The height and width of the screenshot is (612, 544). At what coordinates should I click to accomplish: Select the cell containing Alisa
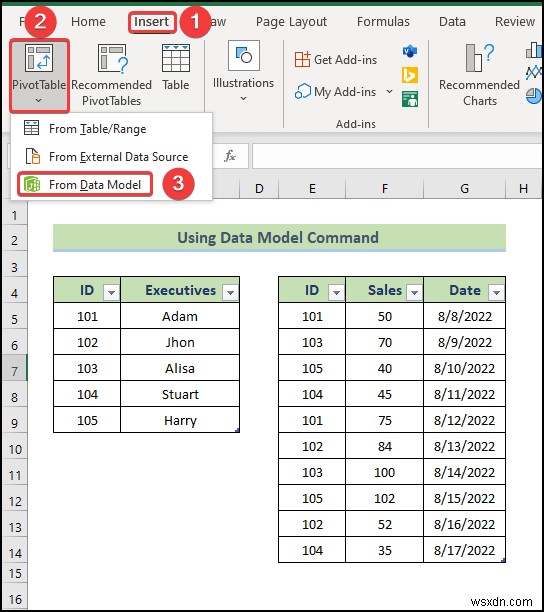pos(180,368)
